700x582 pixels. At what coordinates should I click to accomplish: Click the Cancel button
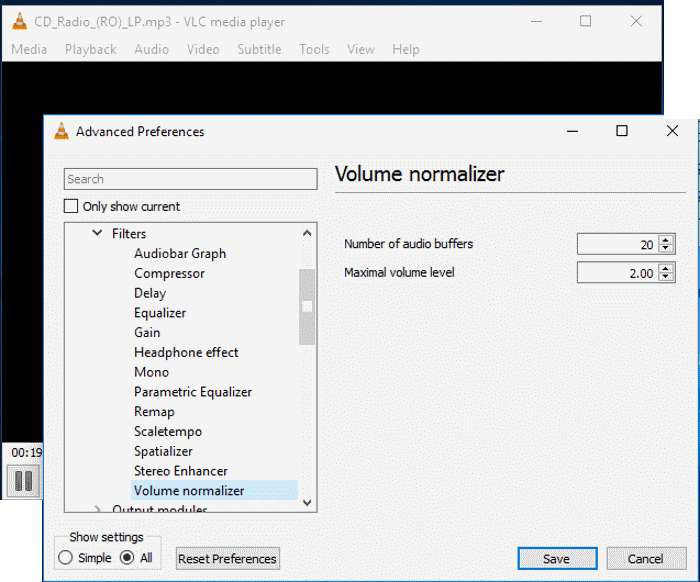pyautogui.click(x=646, y=558)
